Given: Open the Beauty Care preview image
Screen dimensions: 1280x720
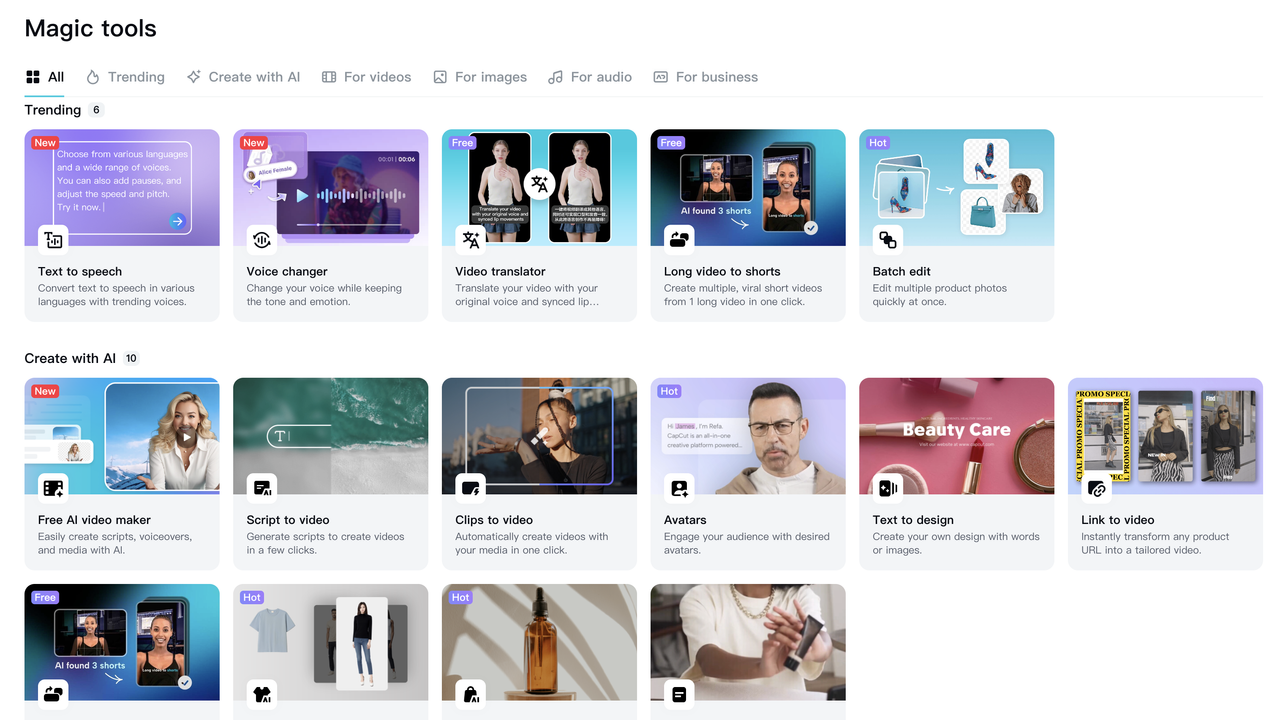Looking at the screenshot, I should (957, 436).
